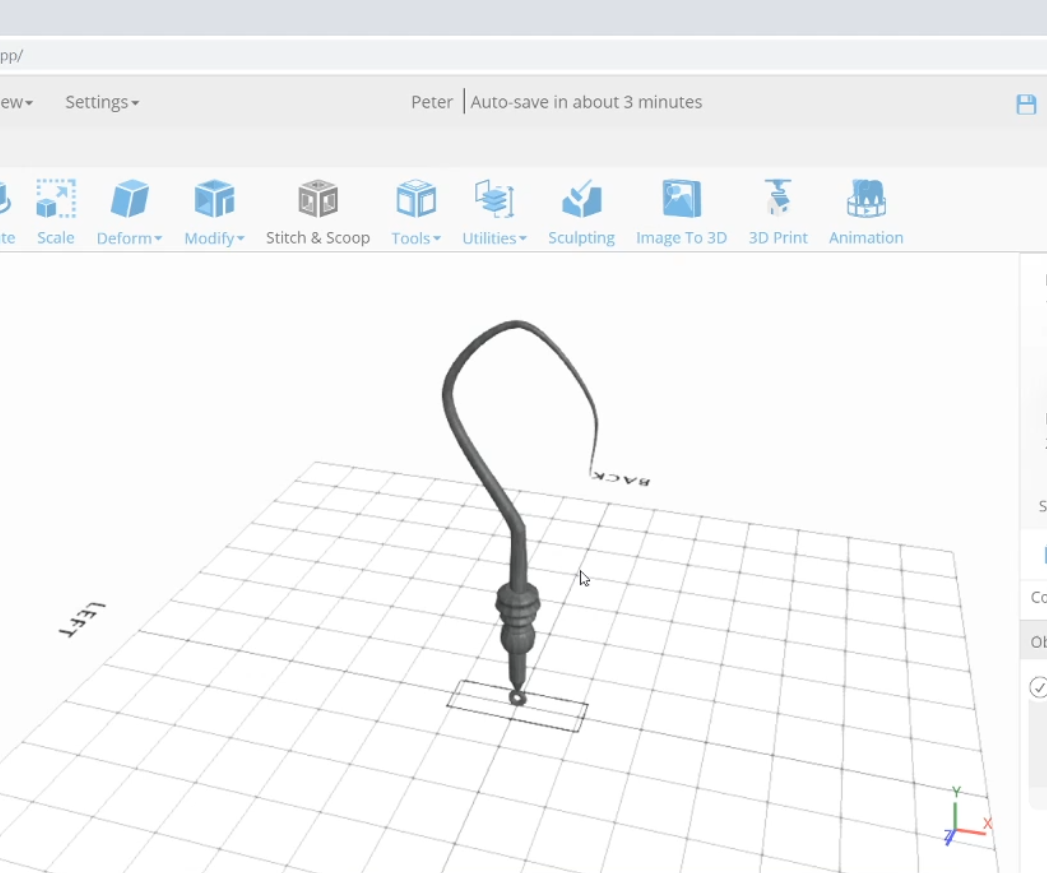Open Image To 3D tool
This screenshot has width=1047, height=873.
coord(681,212)
